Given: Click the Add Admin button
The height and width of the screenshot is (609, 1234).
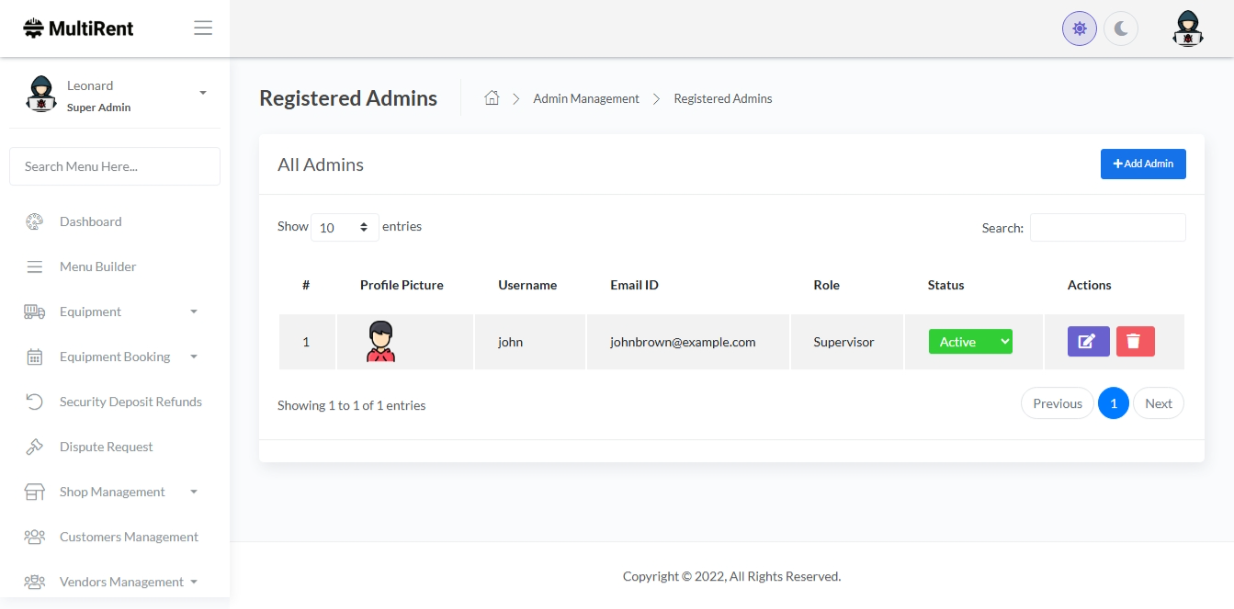Looking at the screenshot, I should click(1143, 164).
